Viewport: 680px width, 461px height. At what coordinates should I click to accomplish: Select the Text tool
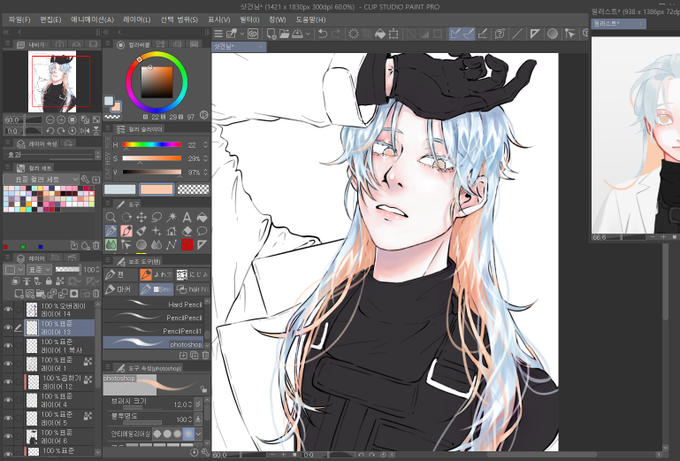[186, 217]
